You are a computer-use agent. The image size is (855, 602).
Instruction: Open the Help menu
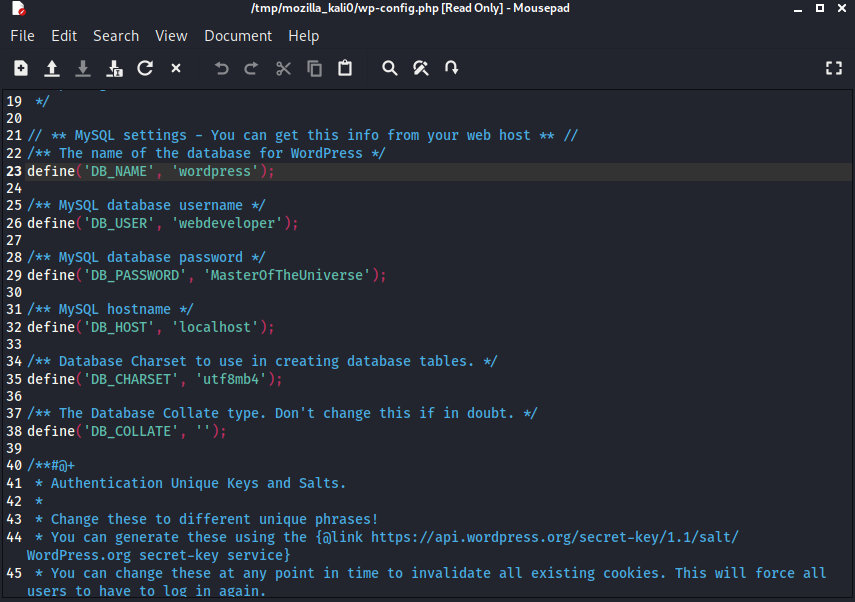tap(303, 36)
